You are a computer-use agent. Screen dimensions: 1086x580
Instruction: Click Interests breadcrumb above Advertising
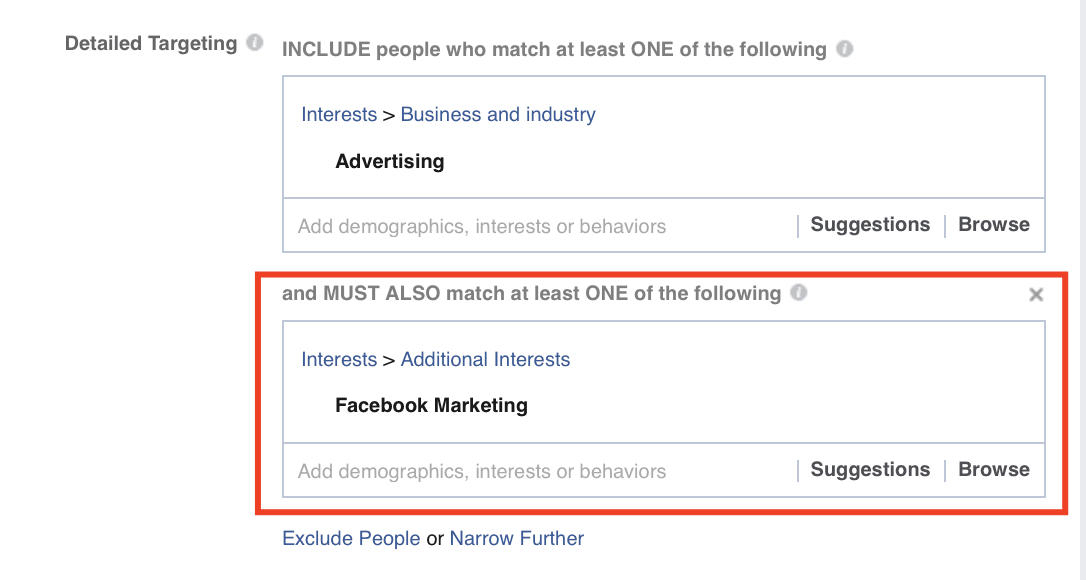(339, 114)
